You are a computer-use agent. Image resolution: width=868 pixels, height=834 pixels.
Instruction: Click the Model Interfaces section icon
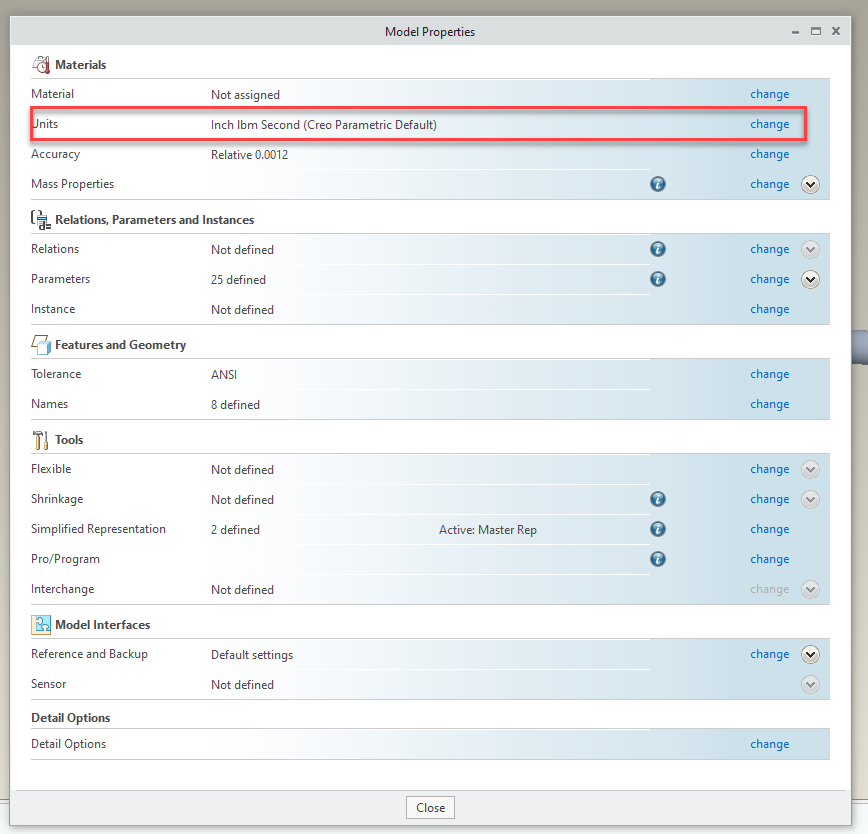pos(41,625)
